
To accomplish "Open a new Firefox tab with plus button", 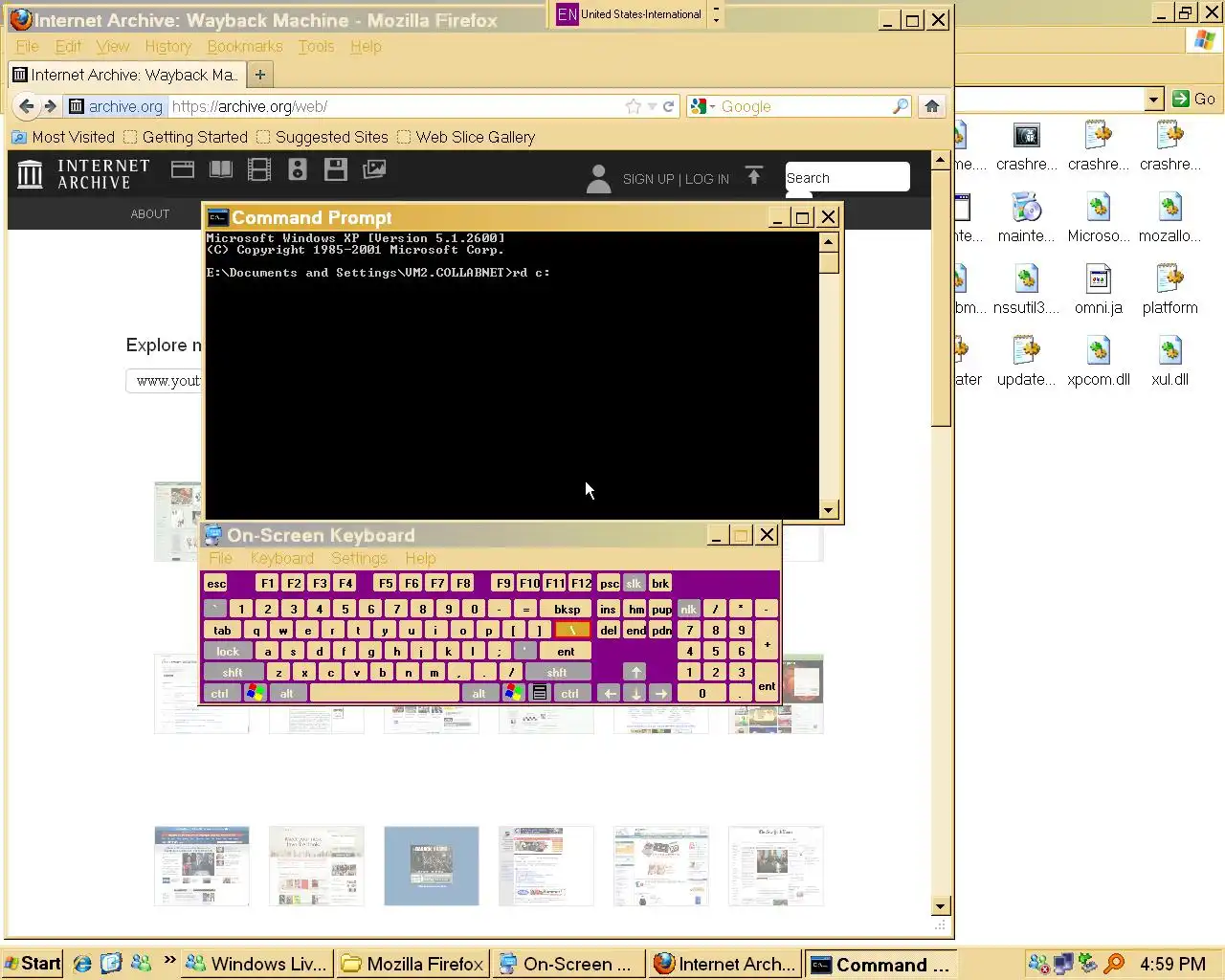I will pyautogui.click(x=260, y=75).
